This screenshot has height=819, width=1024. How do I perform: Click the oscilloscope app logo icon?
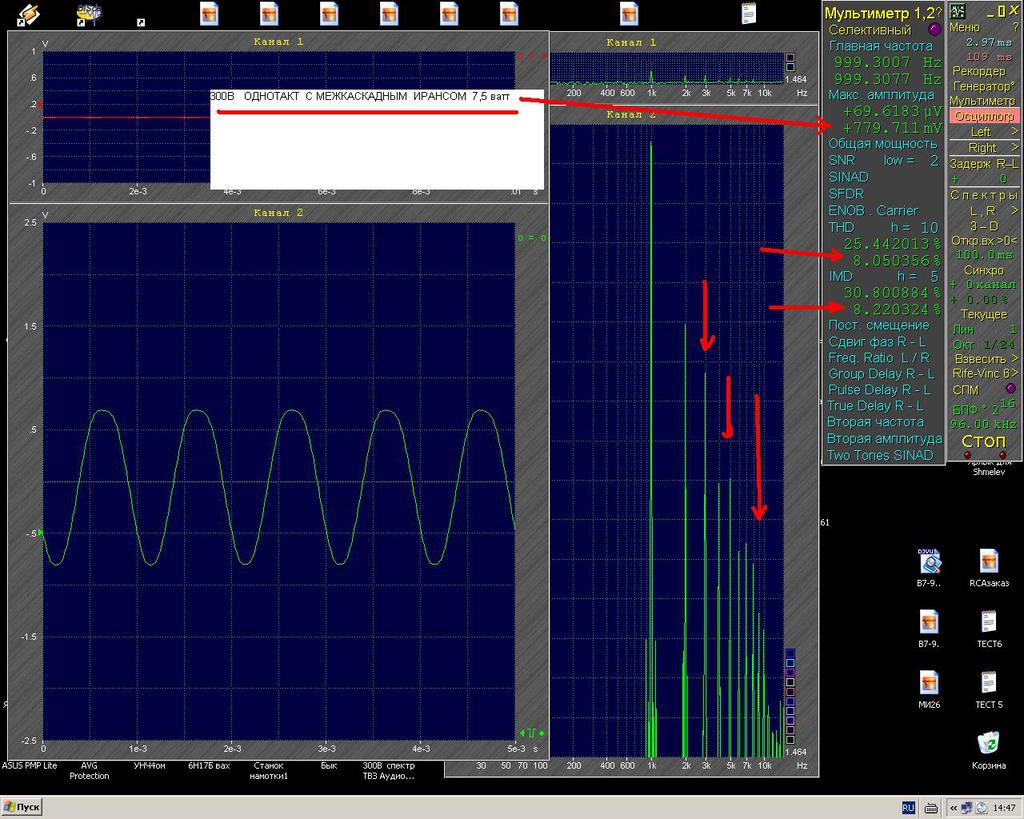(x=957, y=10)
